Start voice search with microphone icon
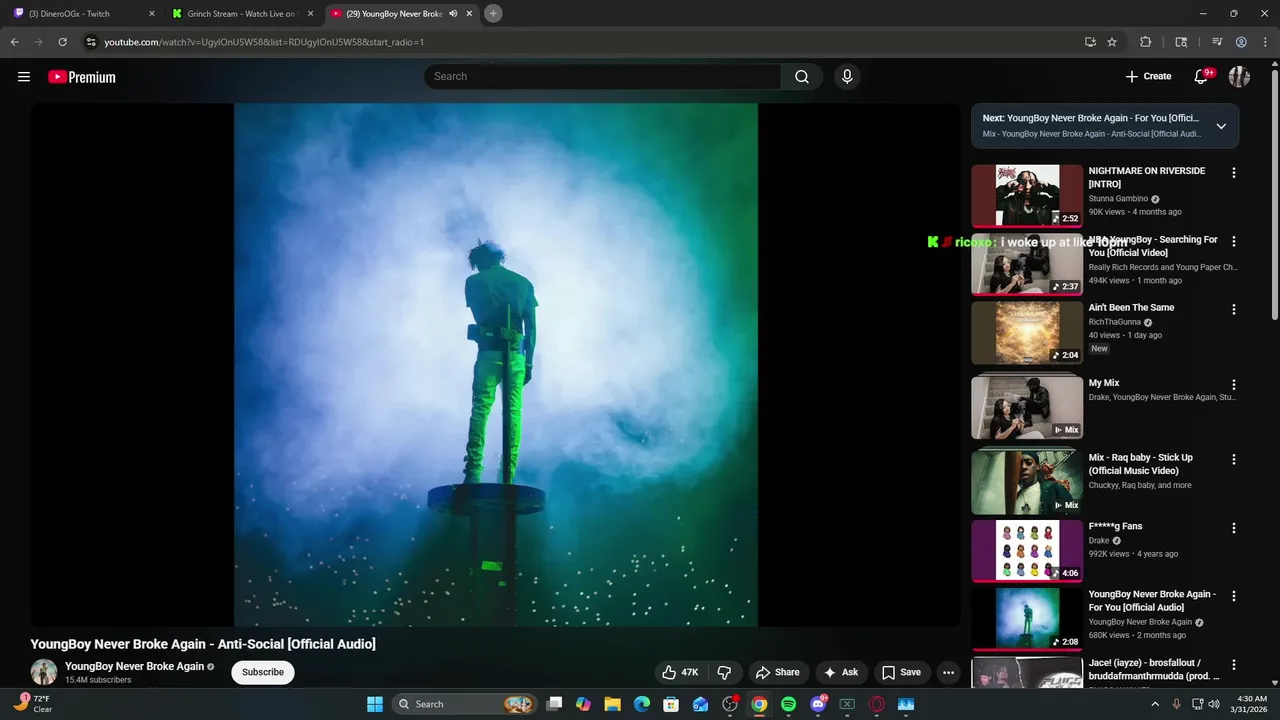1280x720 pixels. 847,77
